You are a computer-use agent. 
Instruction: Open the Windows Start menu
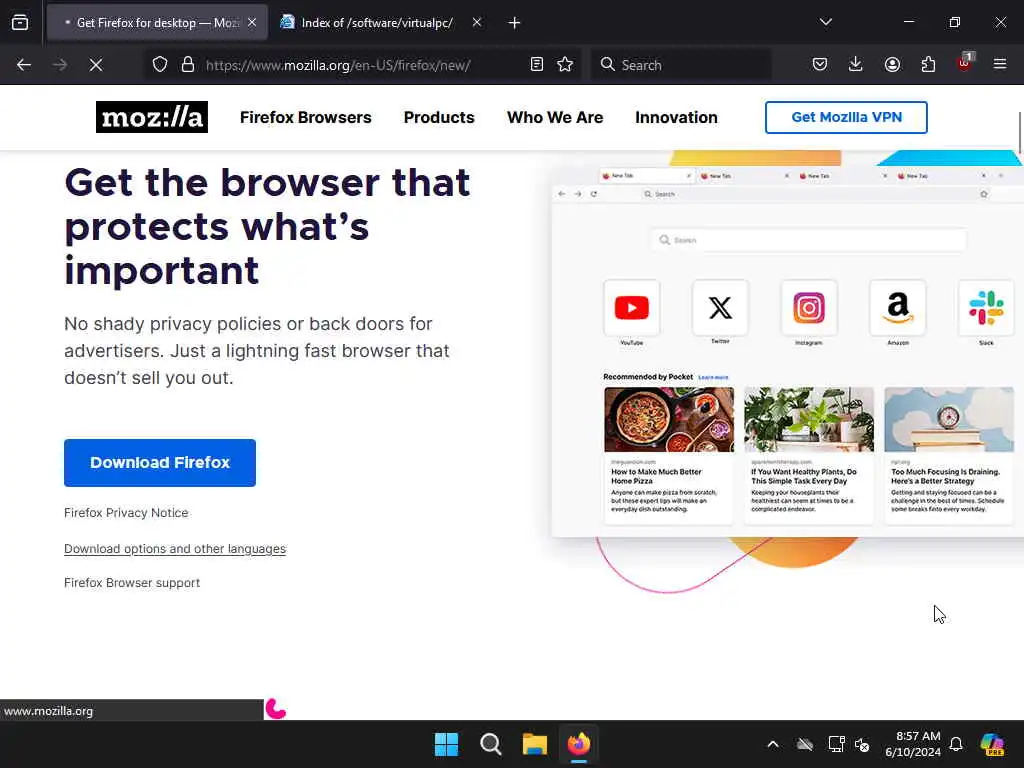(x=447, y=744)
